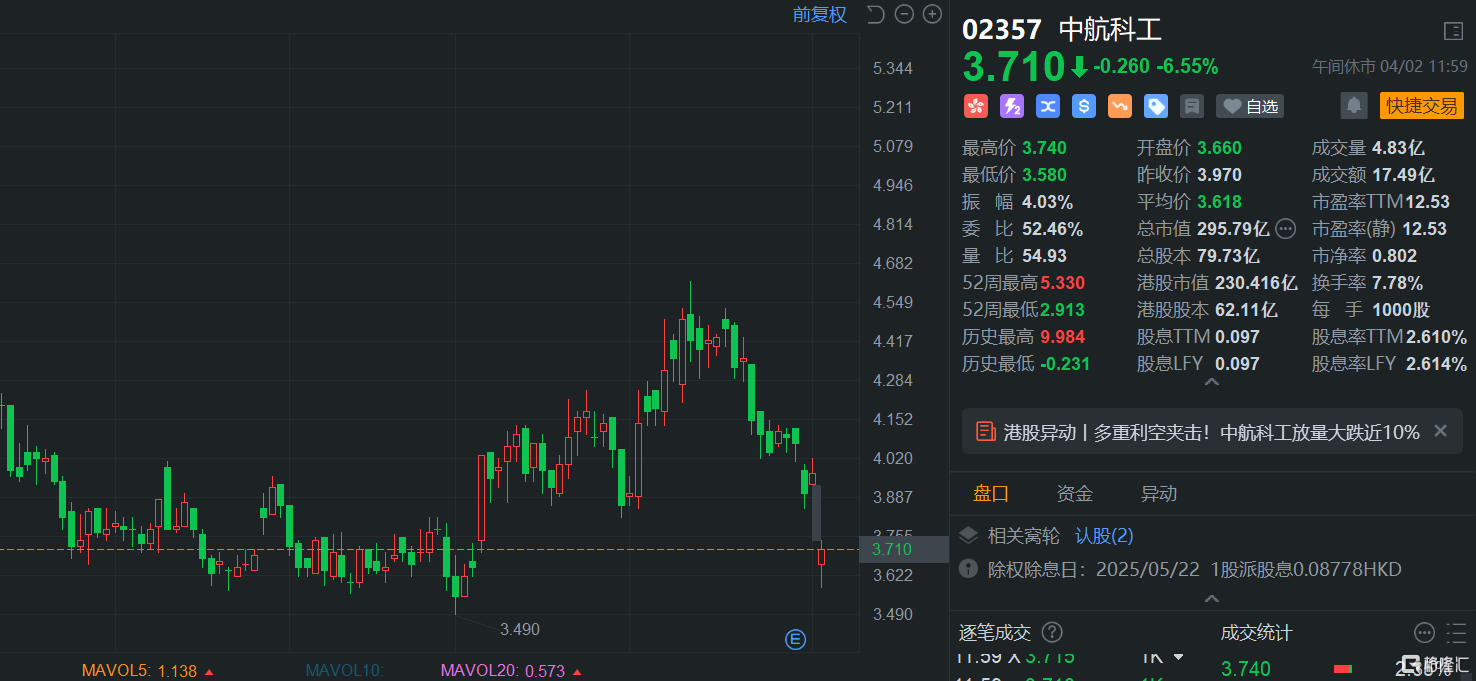Click the layers icon beside 相关窝轮
Viewport: 1476px width, 681px height.
point(968,536)
